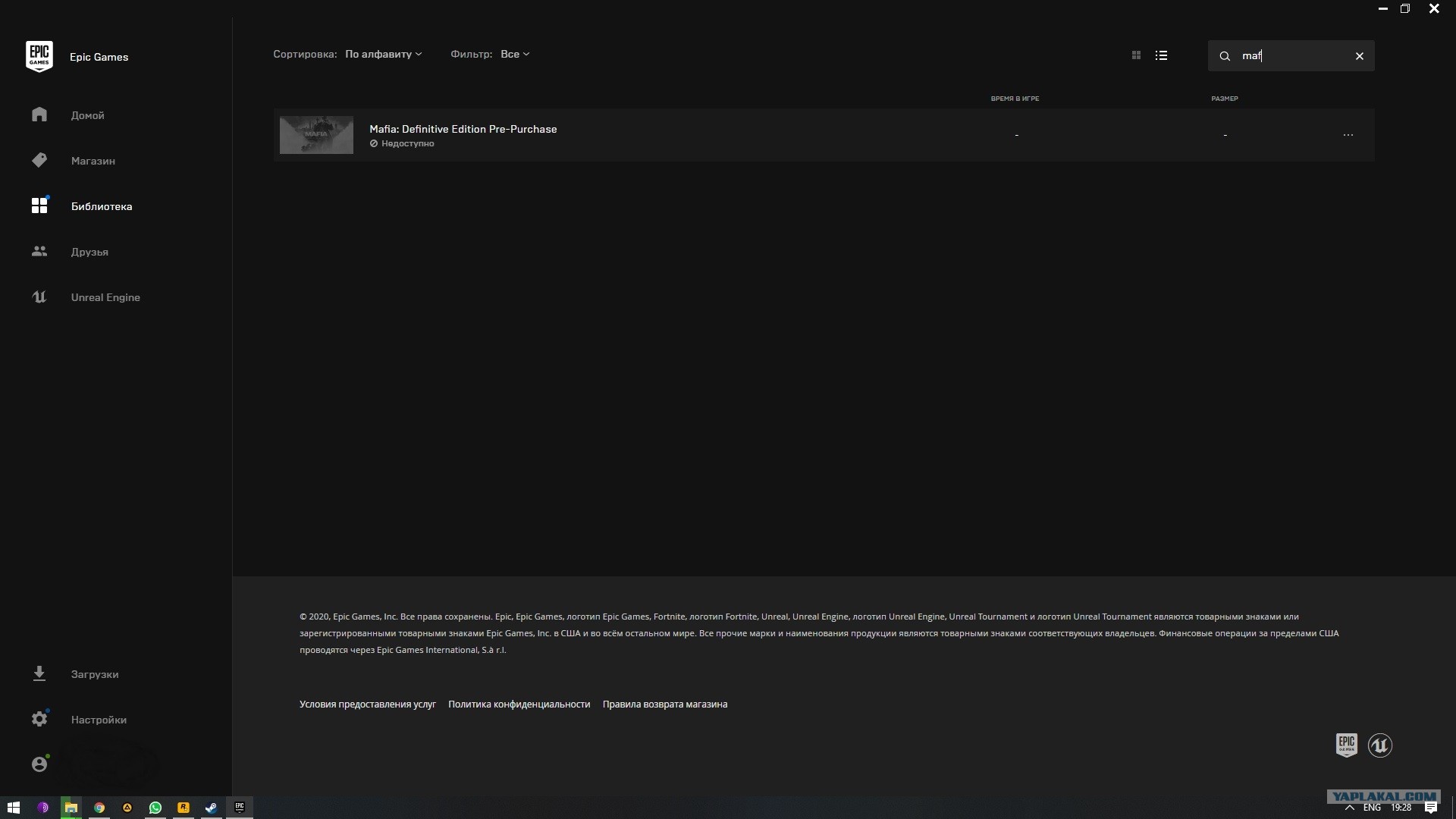This screenshot has height=819, width=1456.
Task: Open the Друзья friends list
Action: tap(89, 252)
